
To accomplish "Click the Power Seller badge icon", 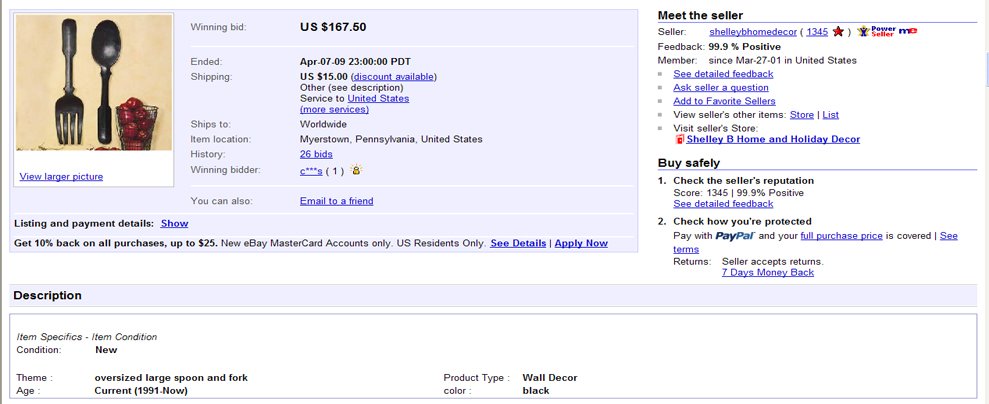I will [875, 32].
